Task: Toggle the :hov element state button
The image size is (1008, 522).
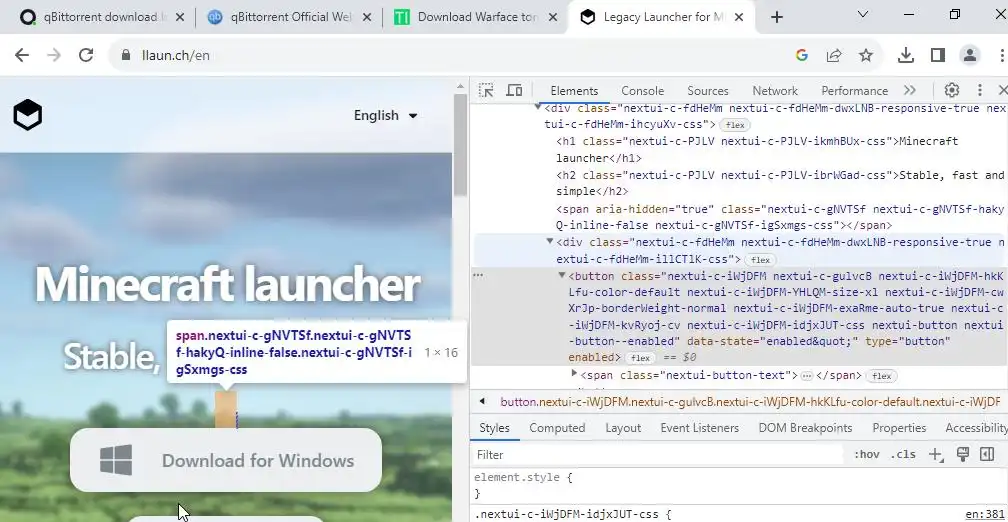Action: coord(867,454)
